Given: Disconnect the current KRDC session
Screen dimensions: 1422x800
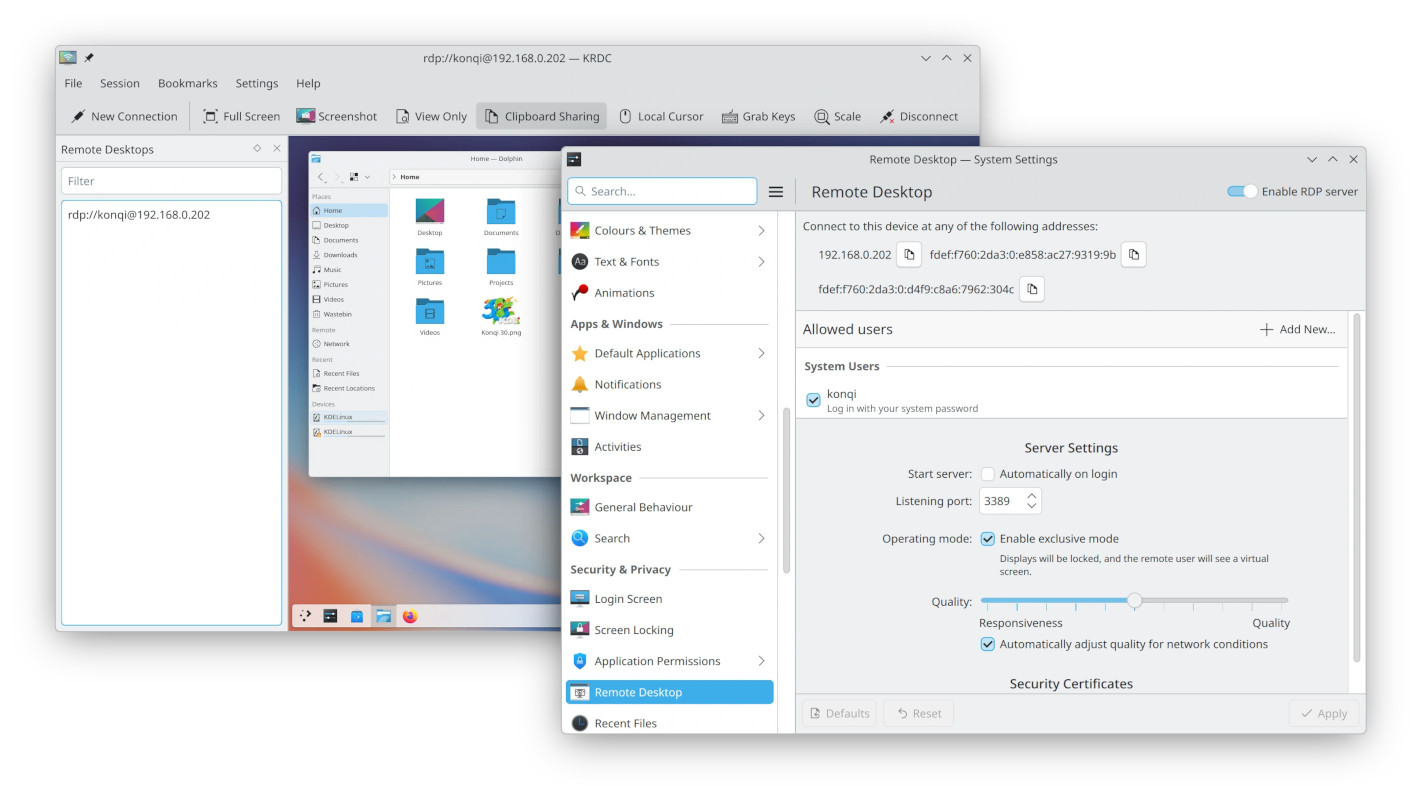Looking at the screenshot, I should [x=919, y=116].
